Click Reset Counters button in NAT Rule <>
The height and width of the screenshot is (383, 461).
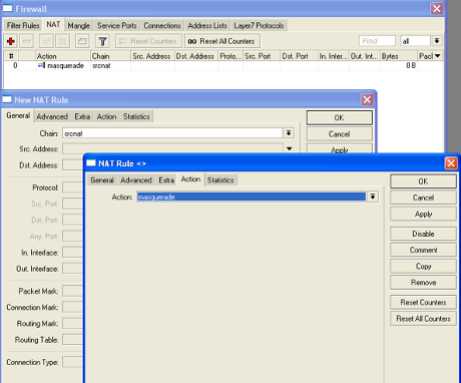coord(423,302)
